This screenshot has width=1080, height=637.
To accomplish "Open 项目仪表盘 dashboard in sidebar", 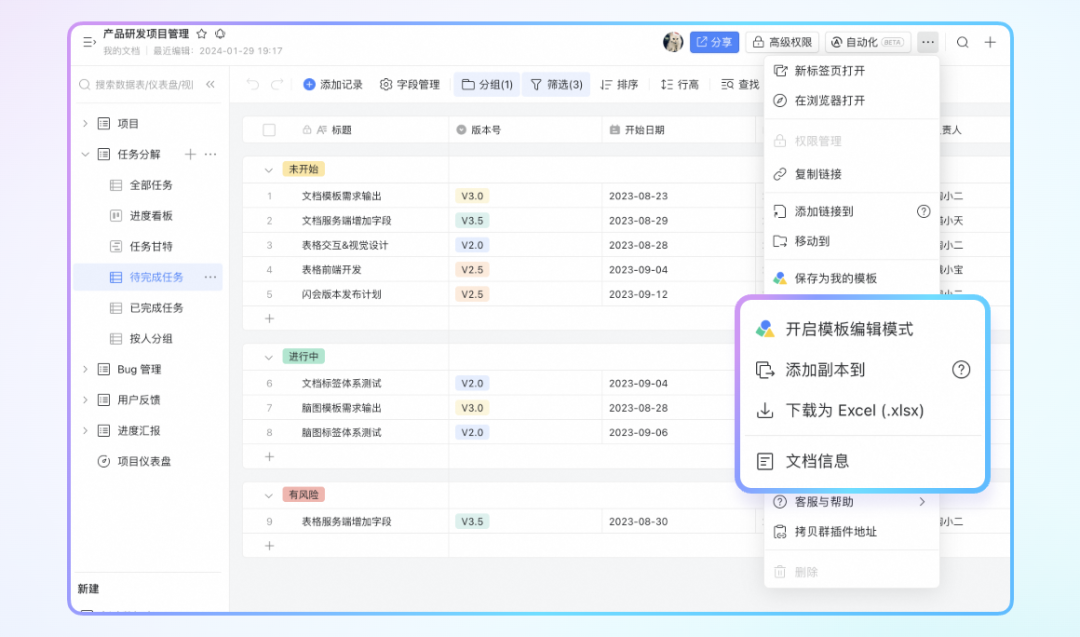I will coord(144,461).
